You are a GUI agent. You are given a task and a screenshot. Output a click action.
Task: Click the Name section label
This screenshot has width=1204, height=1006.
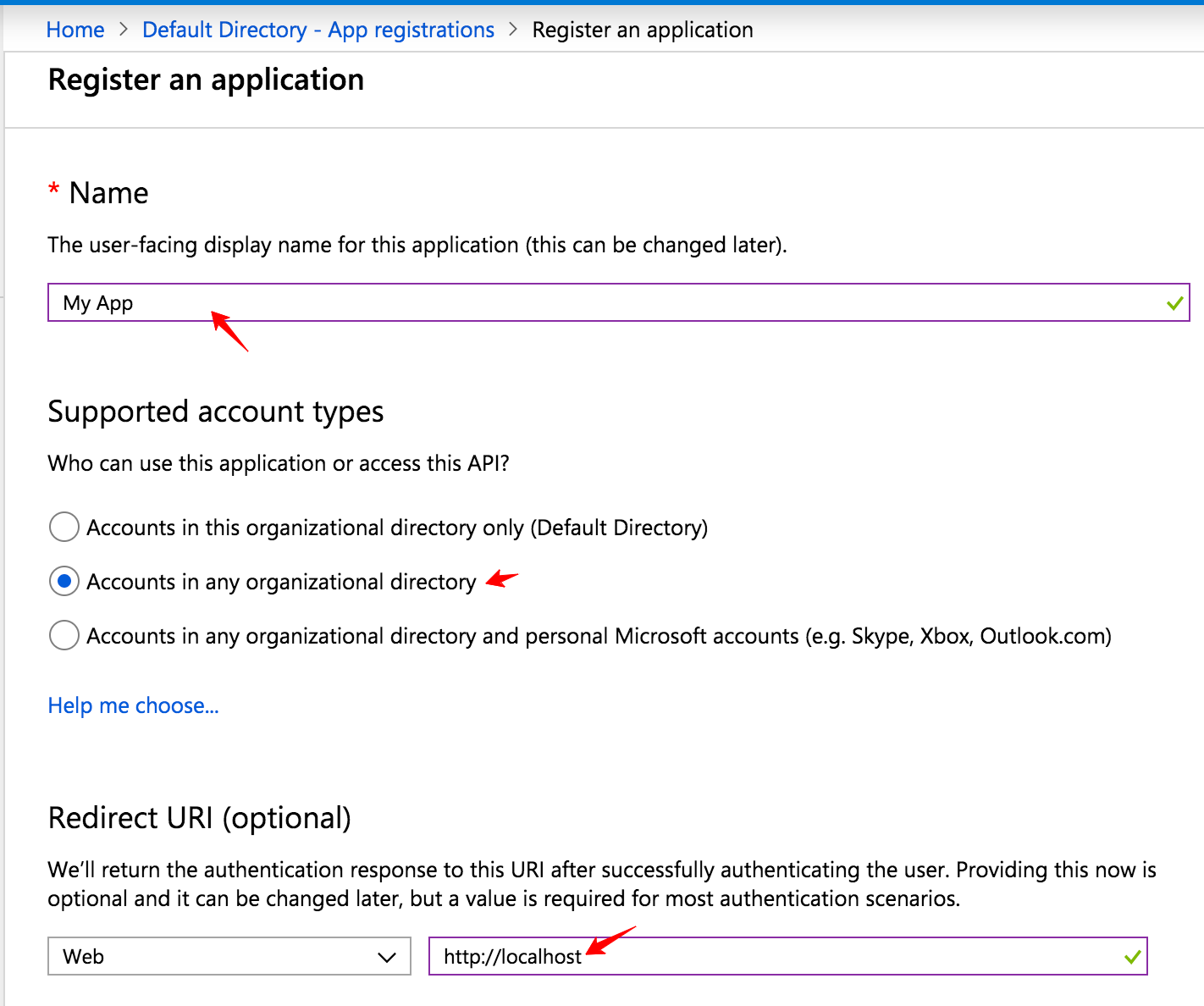108,193
